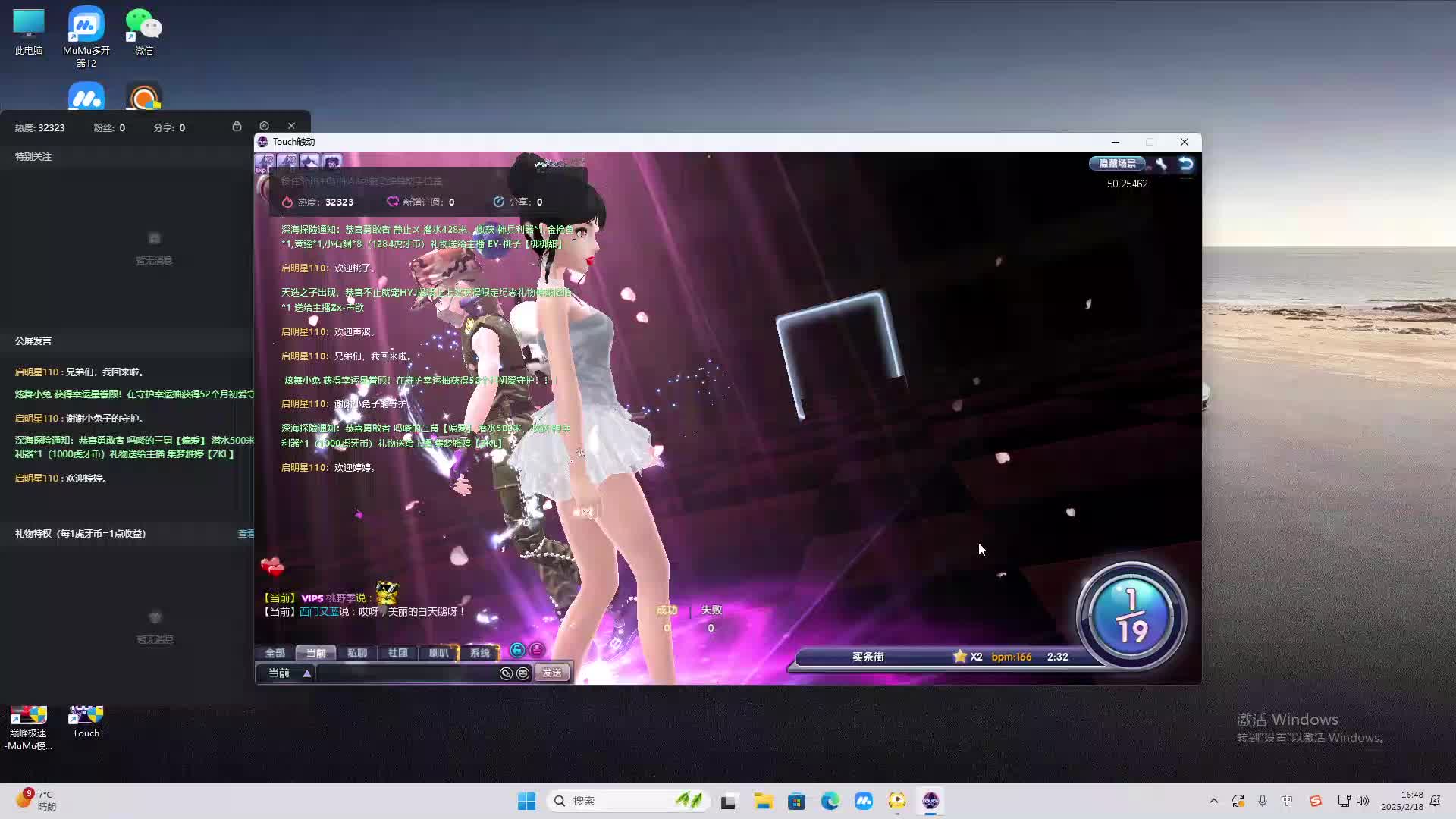Click the star buff icon at top-left
1456x819 pixels.
(309, 162)
